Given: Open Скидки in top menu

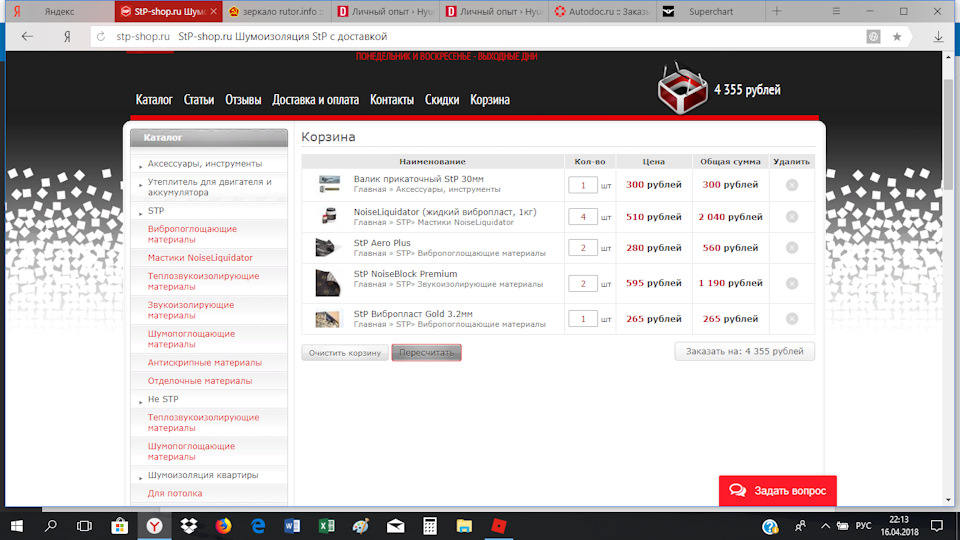Looking at the screenshot, I should coord(442,100).
